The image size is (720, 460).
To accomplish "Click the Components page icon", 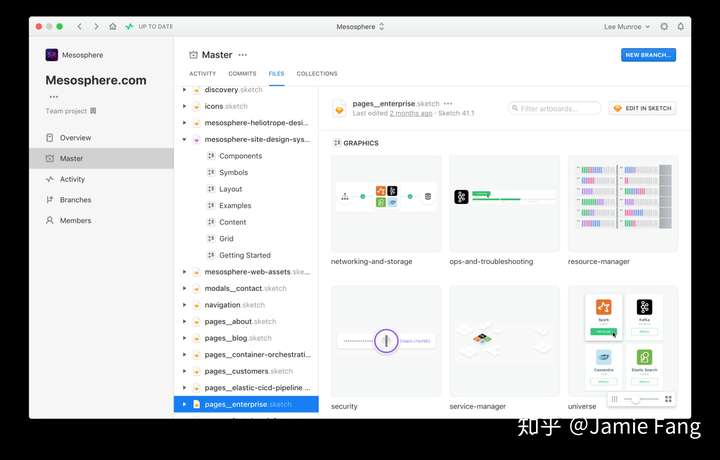I will [x=211, y=156].
